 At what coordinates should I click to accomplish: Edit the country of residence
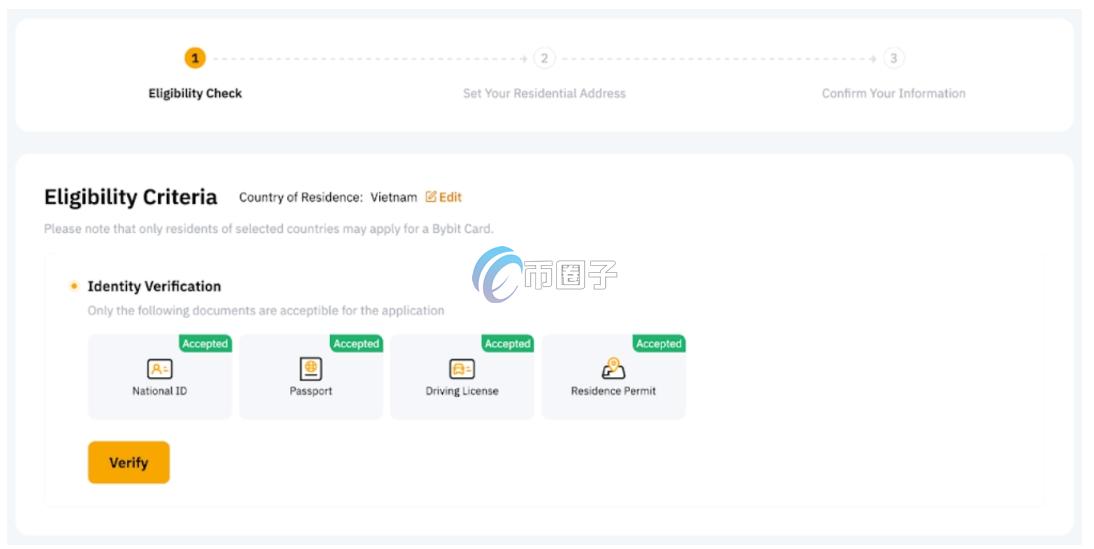[x=444, y=197]
